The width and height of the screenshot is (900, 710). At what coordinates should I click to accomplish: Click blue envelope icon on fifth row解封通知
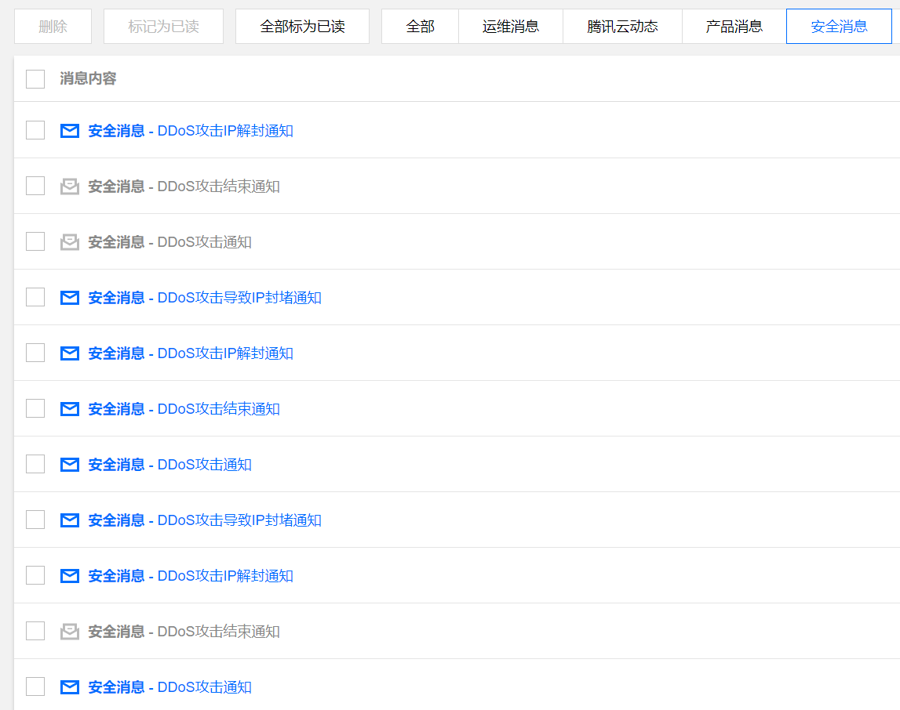(69, 353)
